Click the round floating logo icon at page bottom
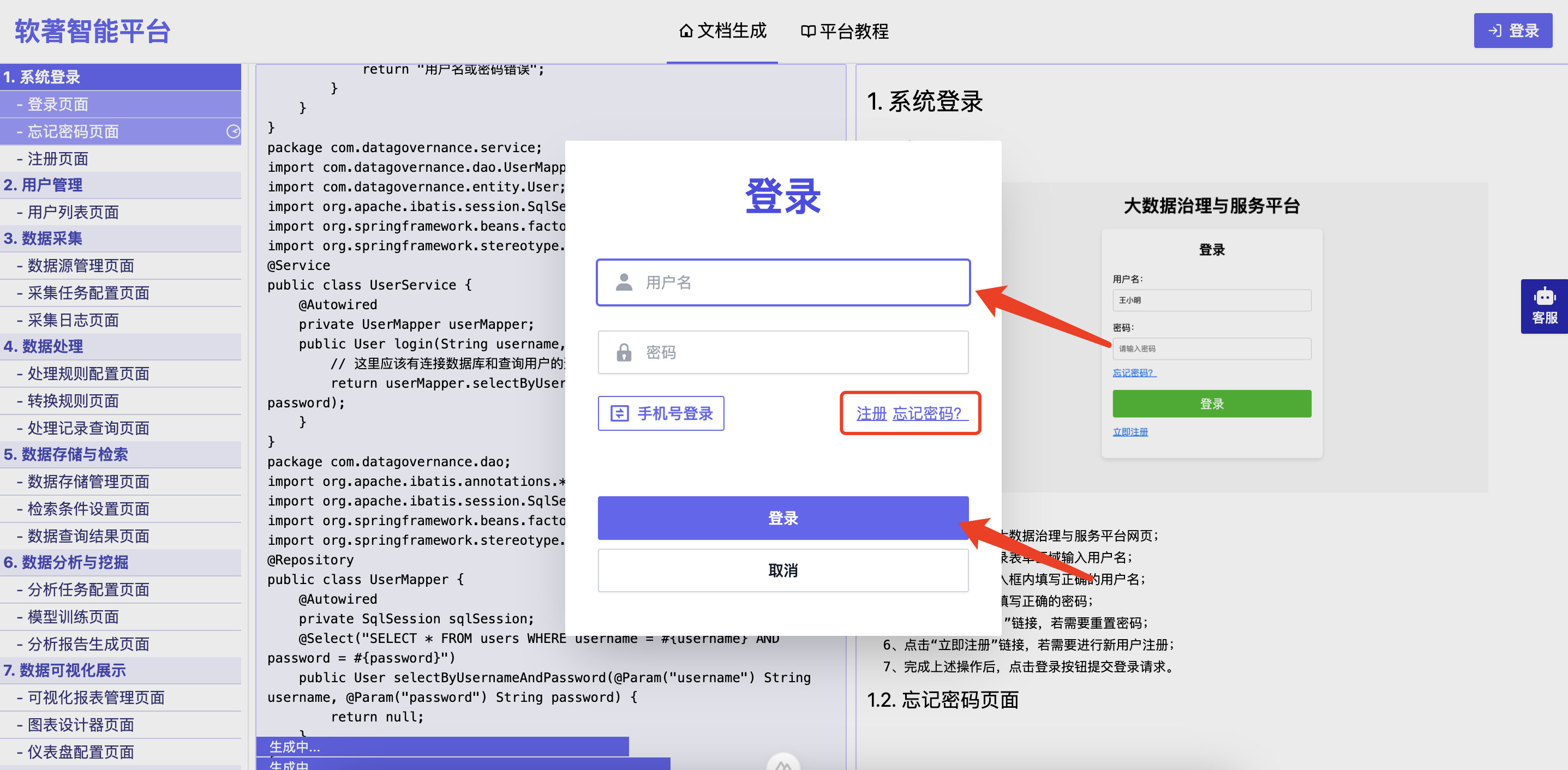Viewport: 1568px width, 770px height. (783, 764)
